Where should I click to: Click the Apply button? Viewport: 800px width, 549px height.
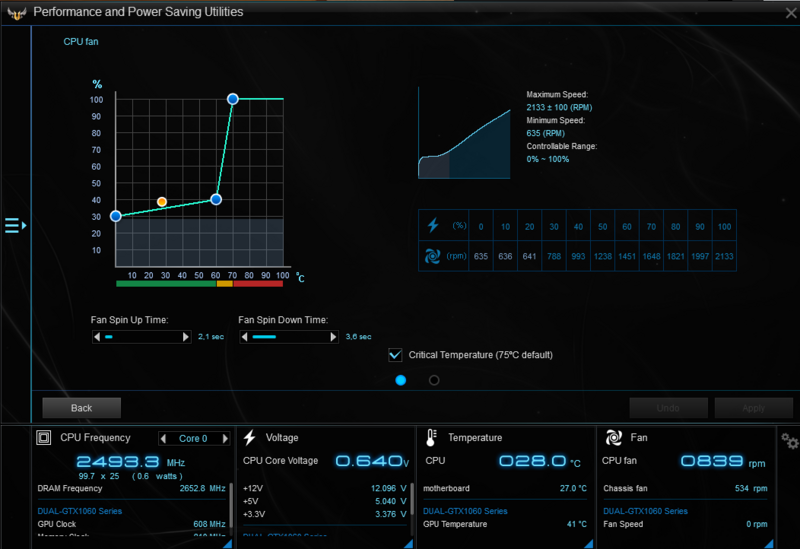[x=753, y=408]
